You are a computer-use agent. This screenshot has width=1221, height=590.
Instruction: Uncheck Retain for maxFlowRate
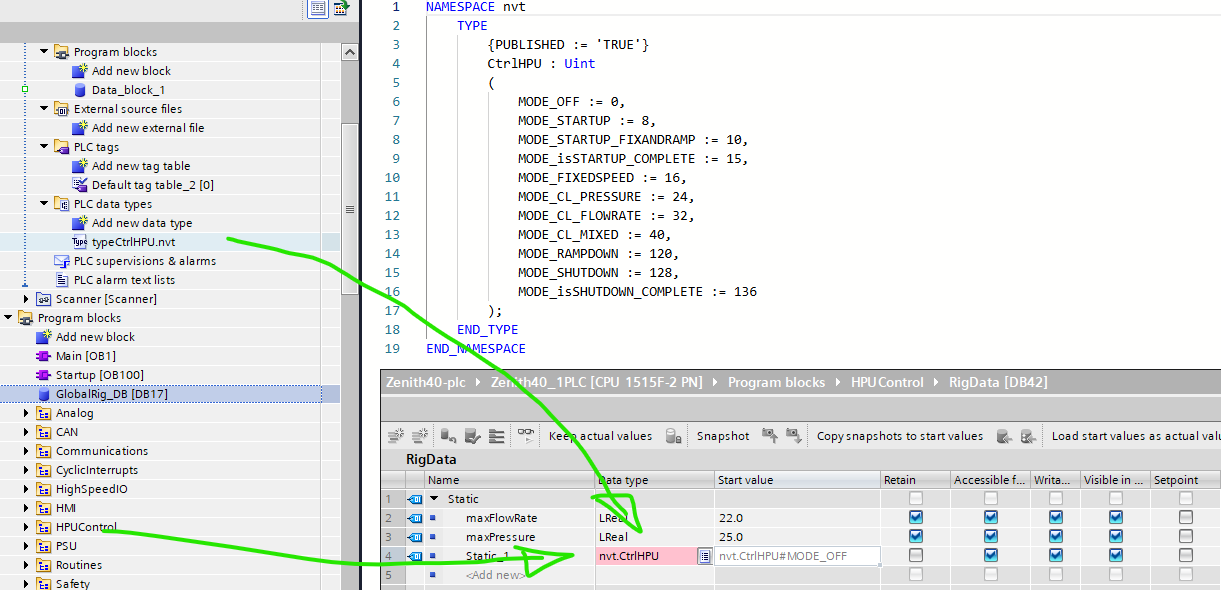coord(916,518)
